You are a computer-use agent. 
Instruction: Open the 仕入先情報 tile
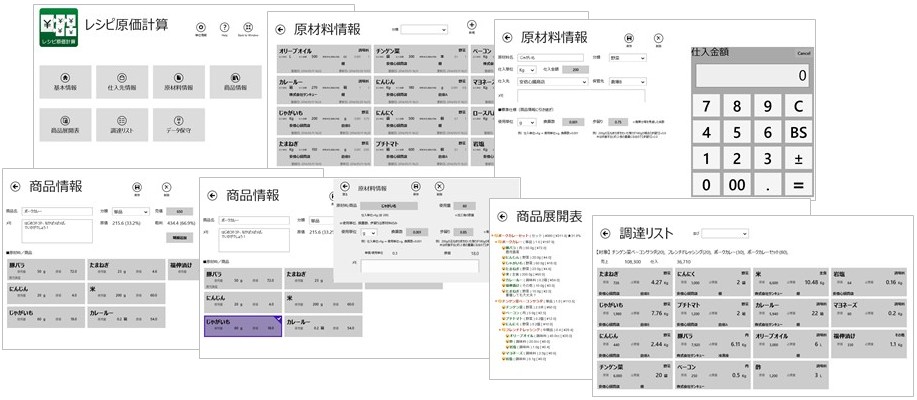[x=123, y=80]
